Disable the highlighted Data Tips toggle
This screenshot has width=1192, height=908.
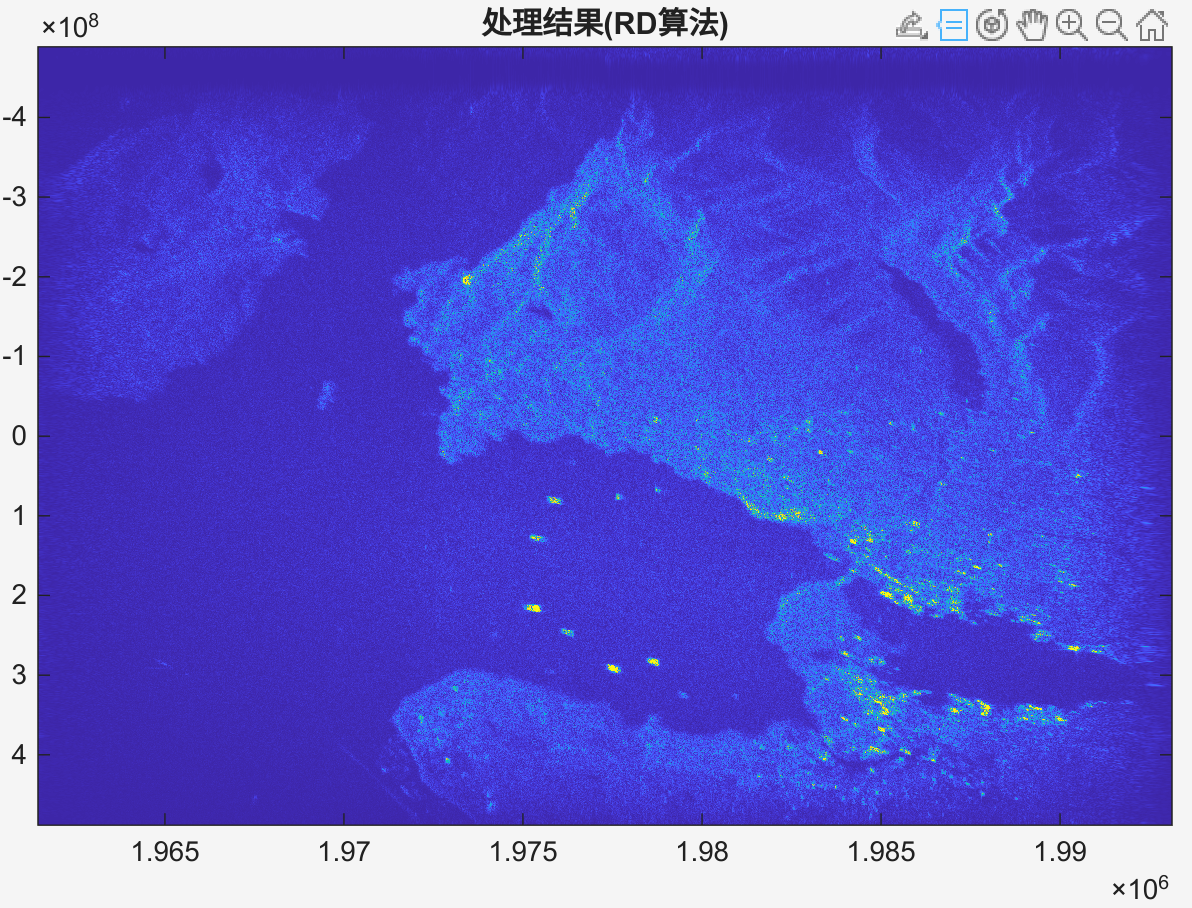point(955,27)
